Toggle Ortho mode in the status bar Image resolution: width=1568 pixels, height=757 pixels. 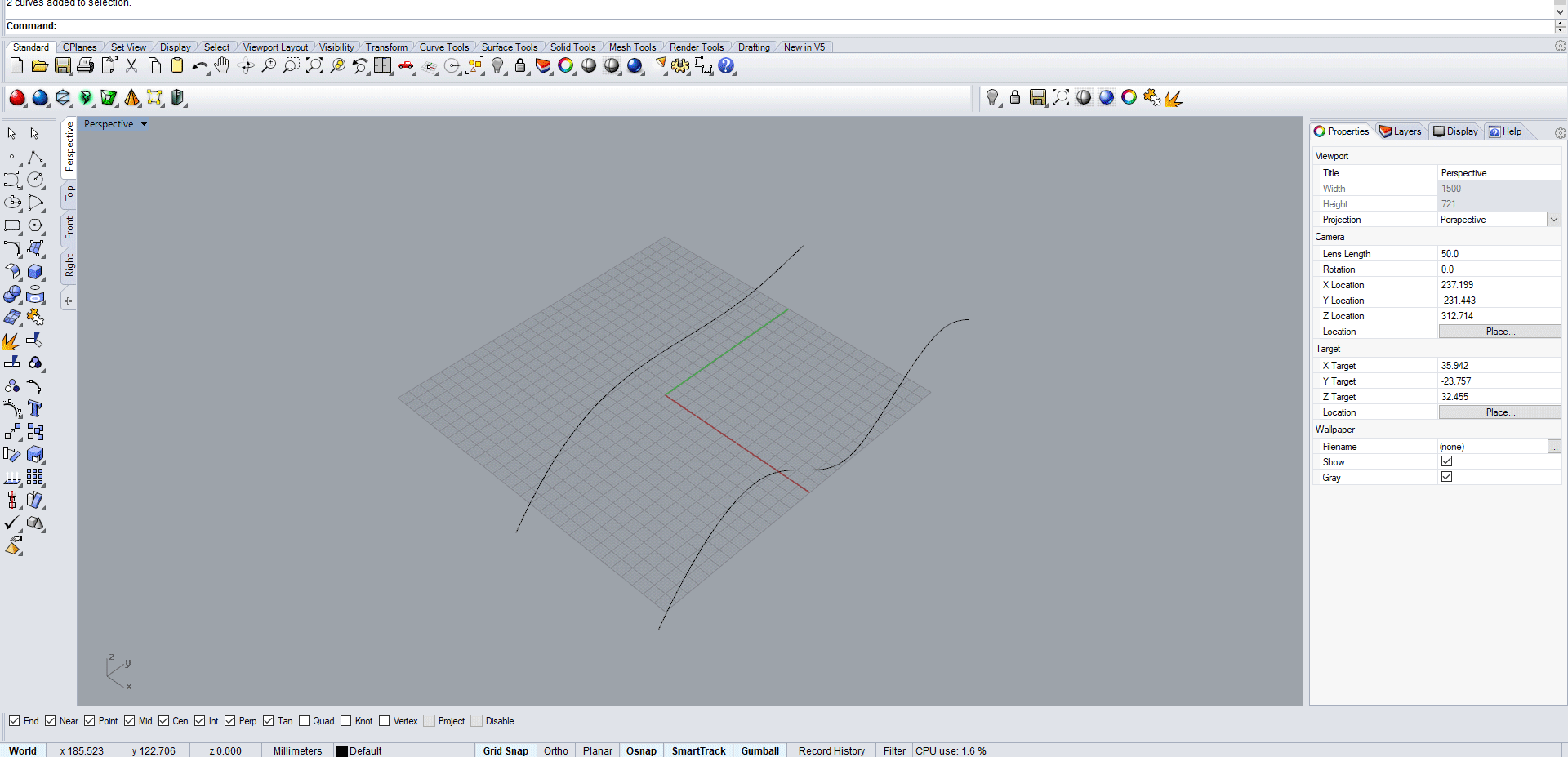pyautogui.click(x=555, y=750)
